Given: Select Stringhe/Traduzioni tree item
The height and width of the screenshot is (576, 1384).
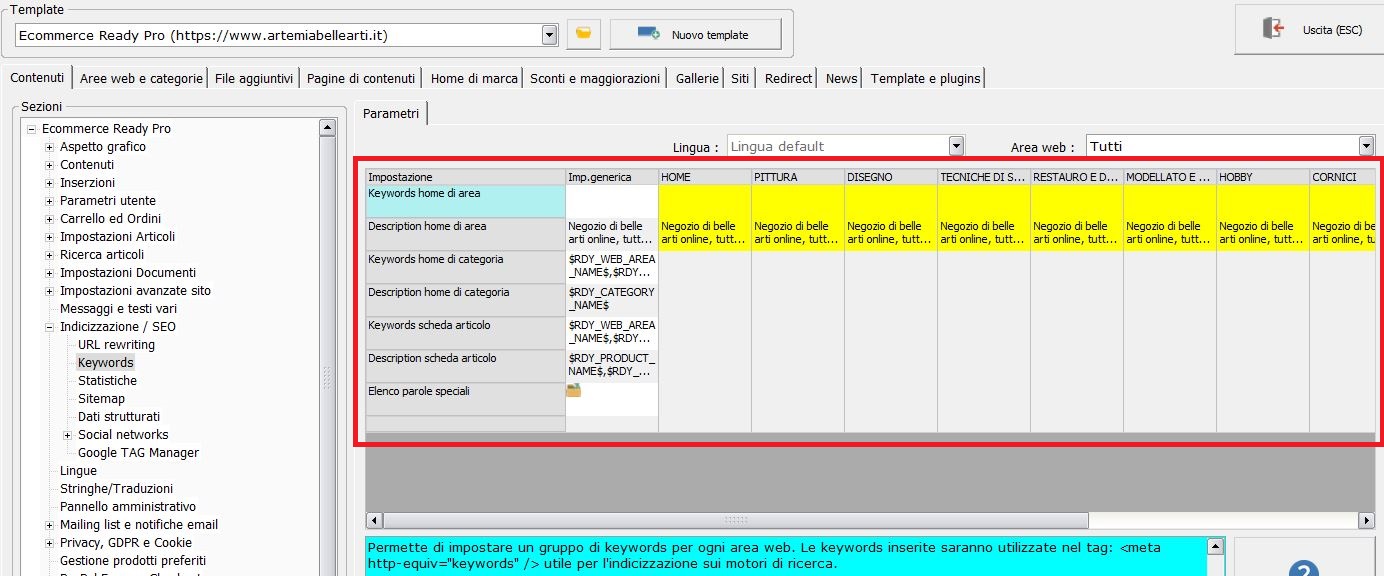Looking at the screenshot, I should (116, 489).
